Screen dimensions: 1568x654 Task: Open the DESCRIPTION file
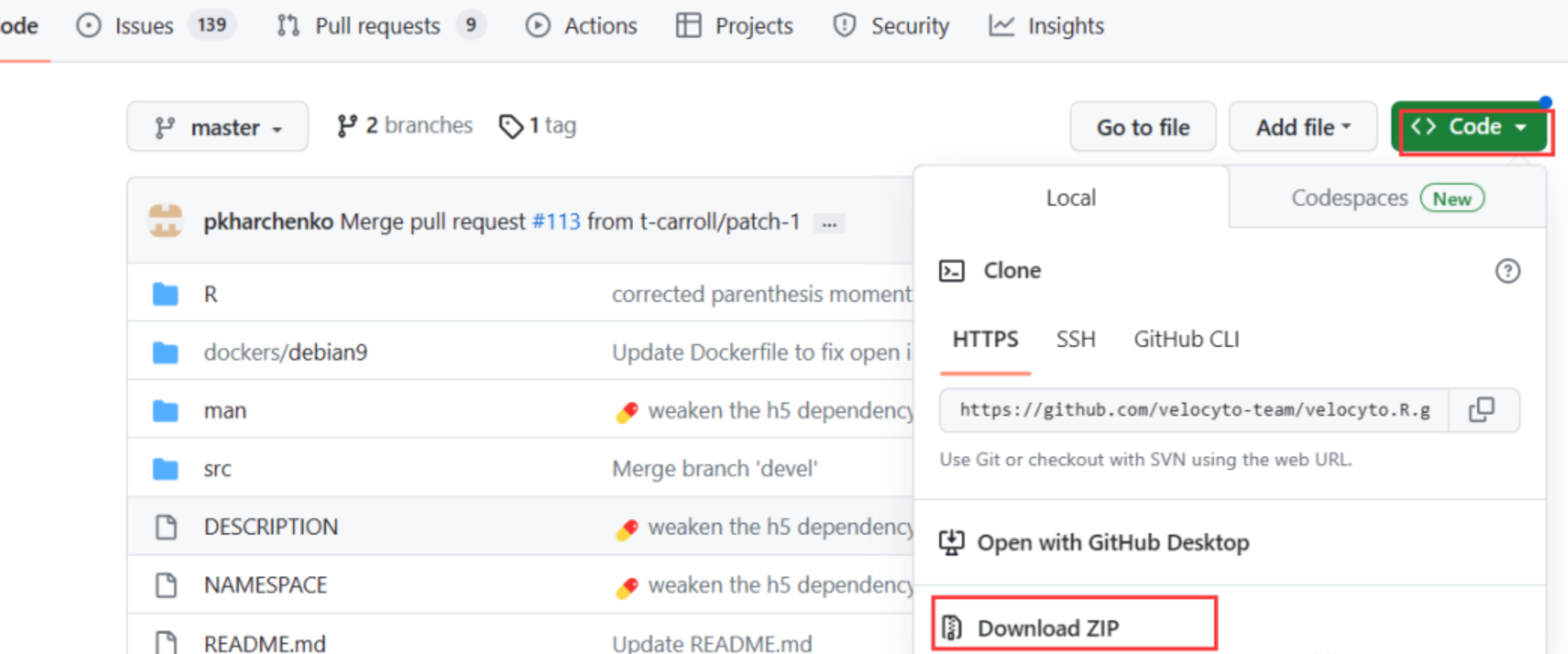pos(270,526)
